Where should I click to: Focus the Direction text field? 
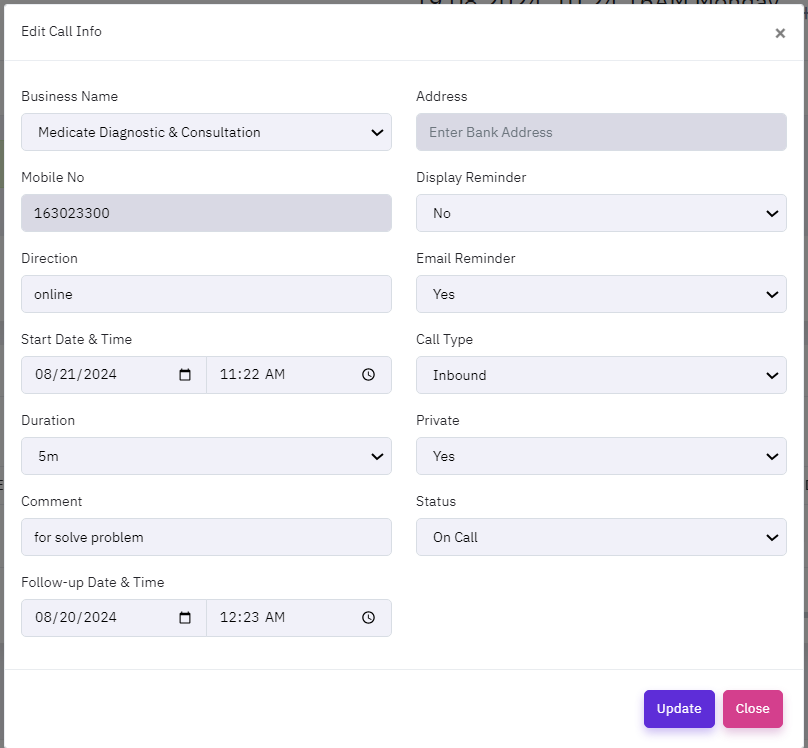[206, 294]
